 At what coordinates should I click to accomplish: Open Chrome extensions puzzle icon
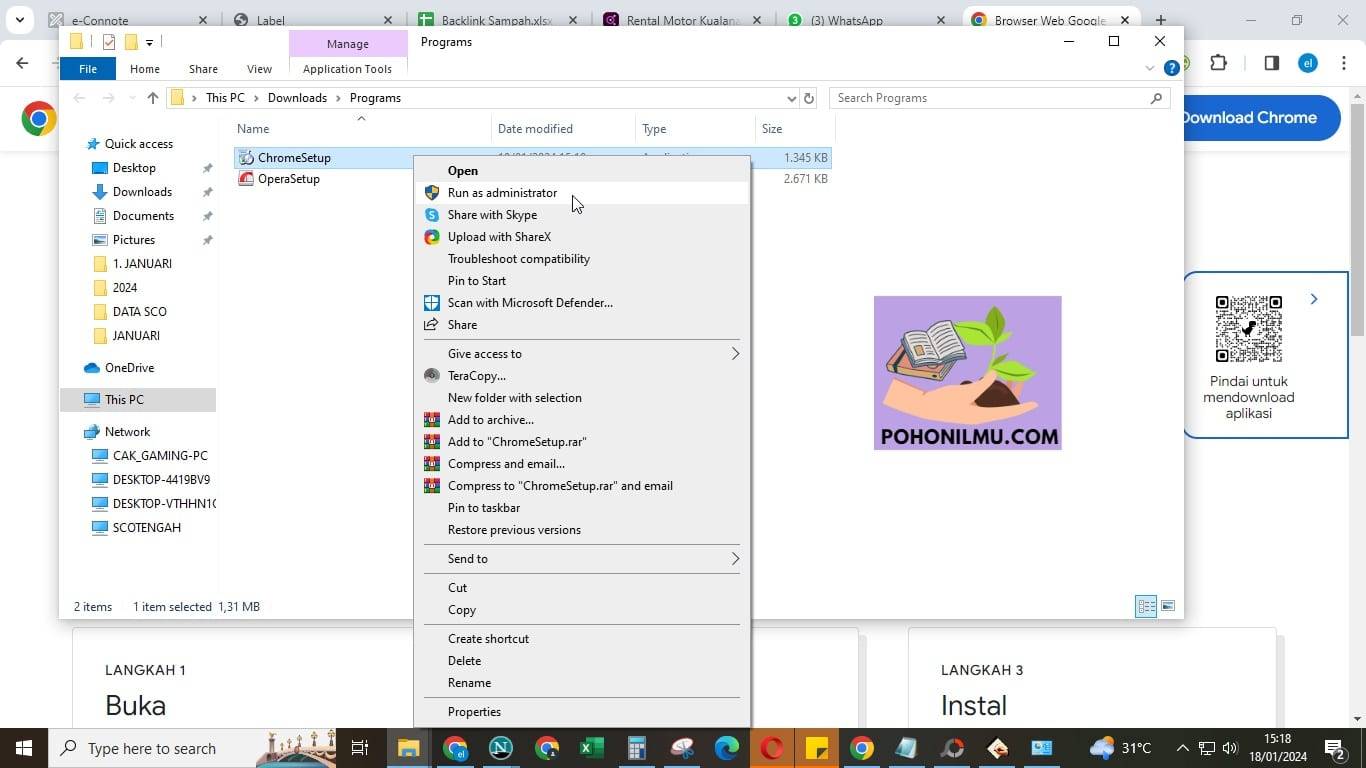(x=1218, y=63)
